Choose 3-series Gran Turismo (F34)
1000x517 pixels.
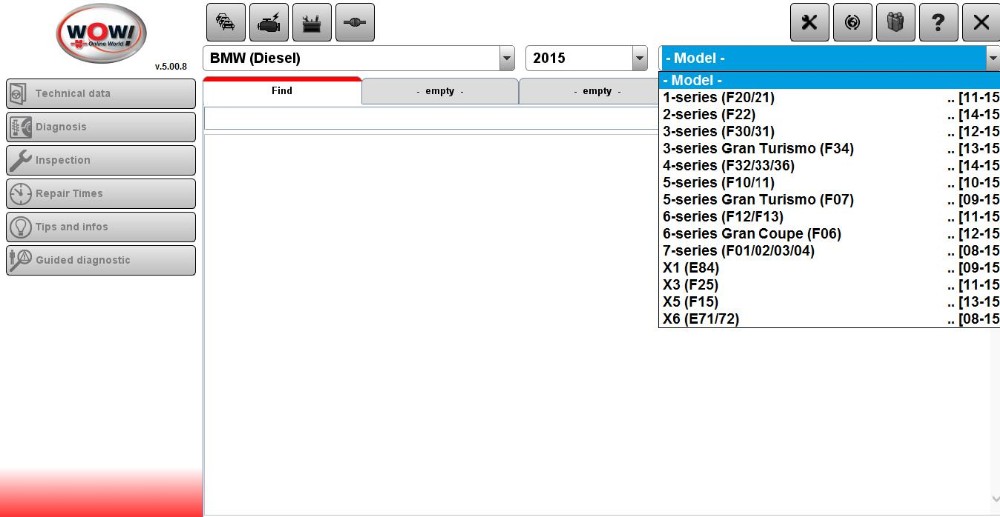click(829, 149)
